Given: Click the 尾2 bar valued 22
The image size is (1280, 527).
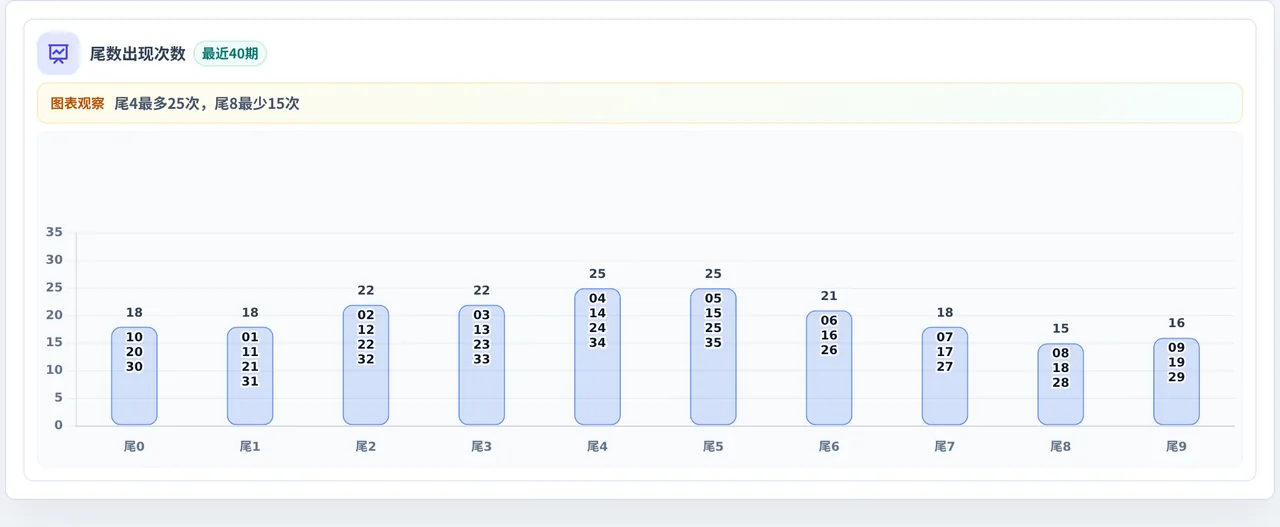Looking at the screenshot, I should [x=366, y=365].
